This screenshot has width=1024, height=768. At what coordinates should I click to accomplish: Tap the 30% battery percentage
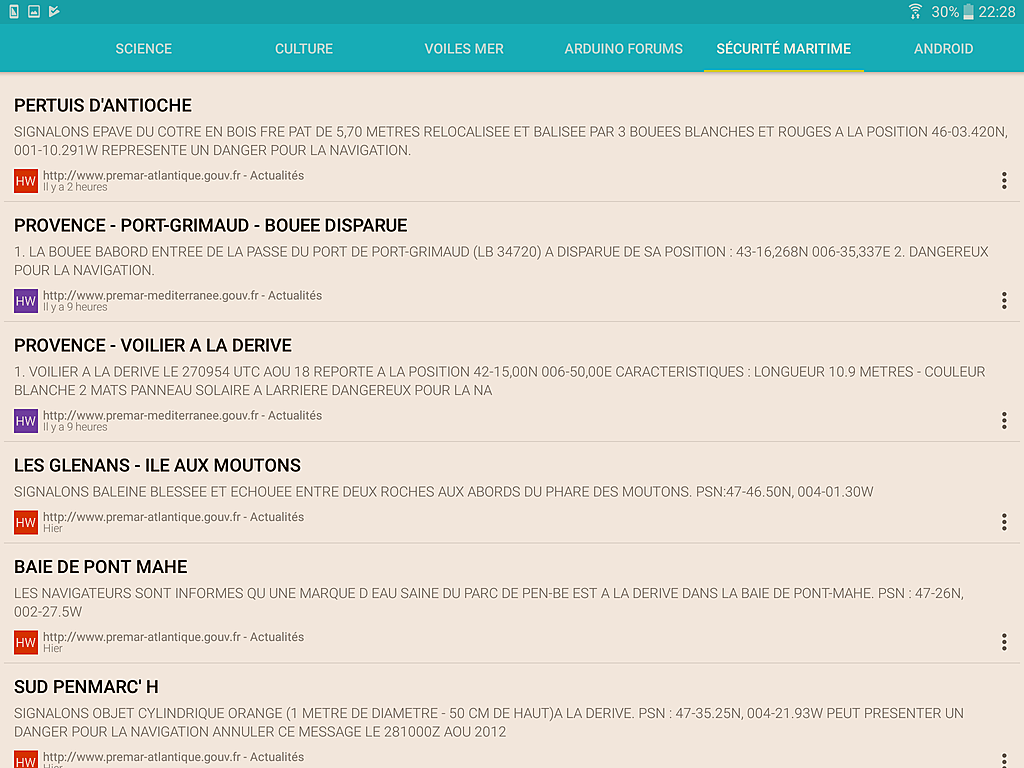(945, 12)
